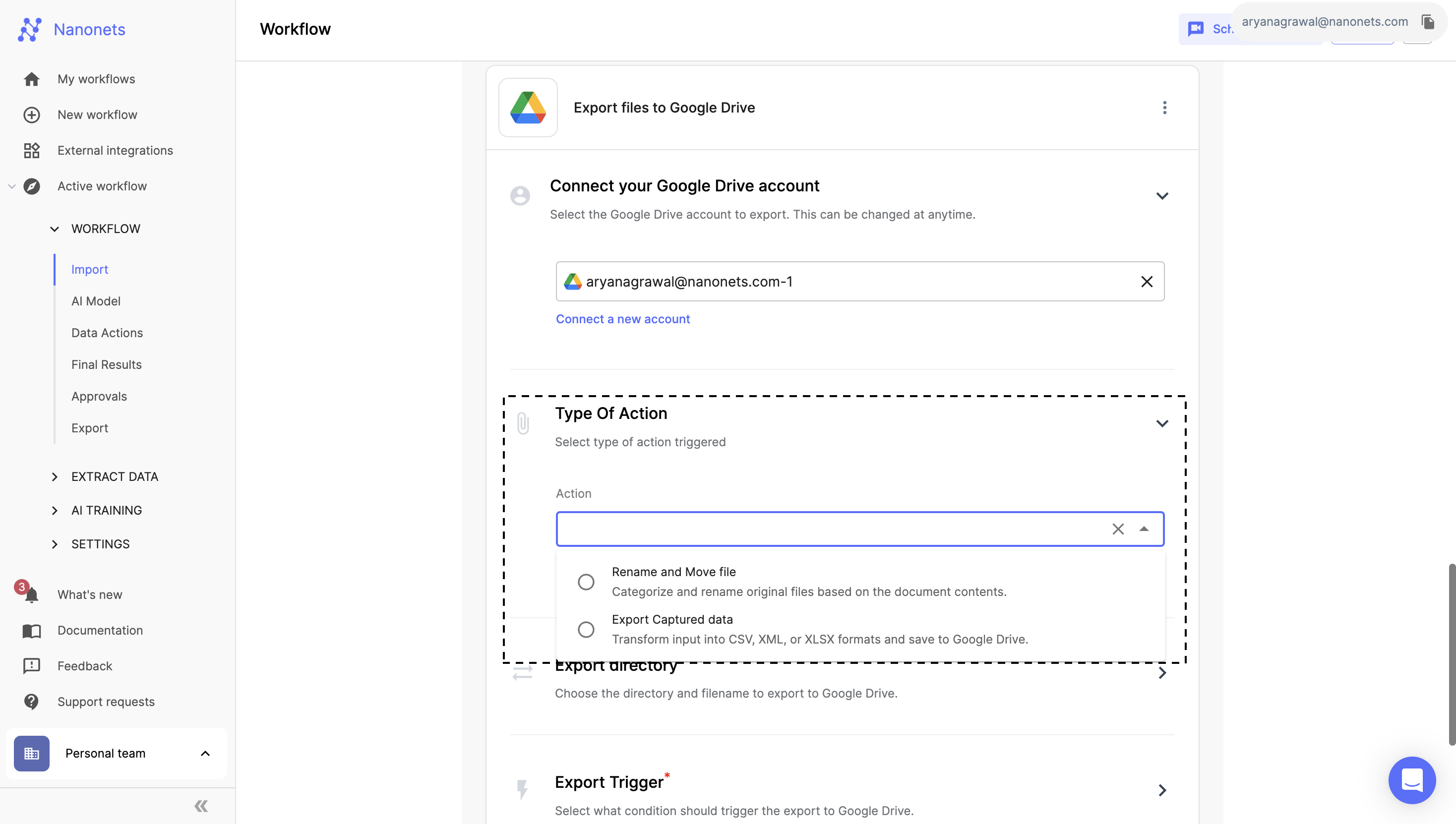Click 'Export files to Google Drive' title

click(x=664, y=108)
